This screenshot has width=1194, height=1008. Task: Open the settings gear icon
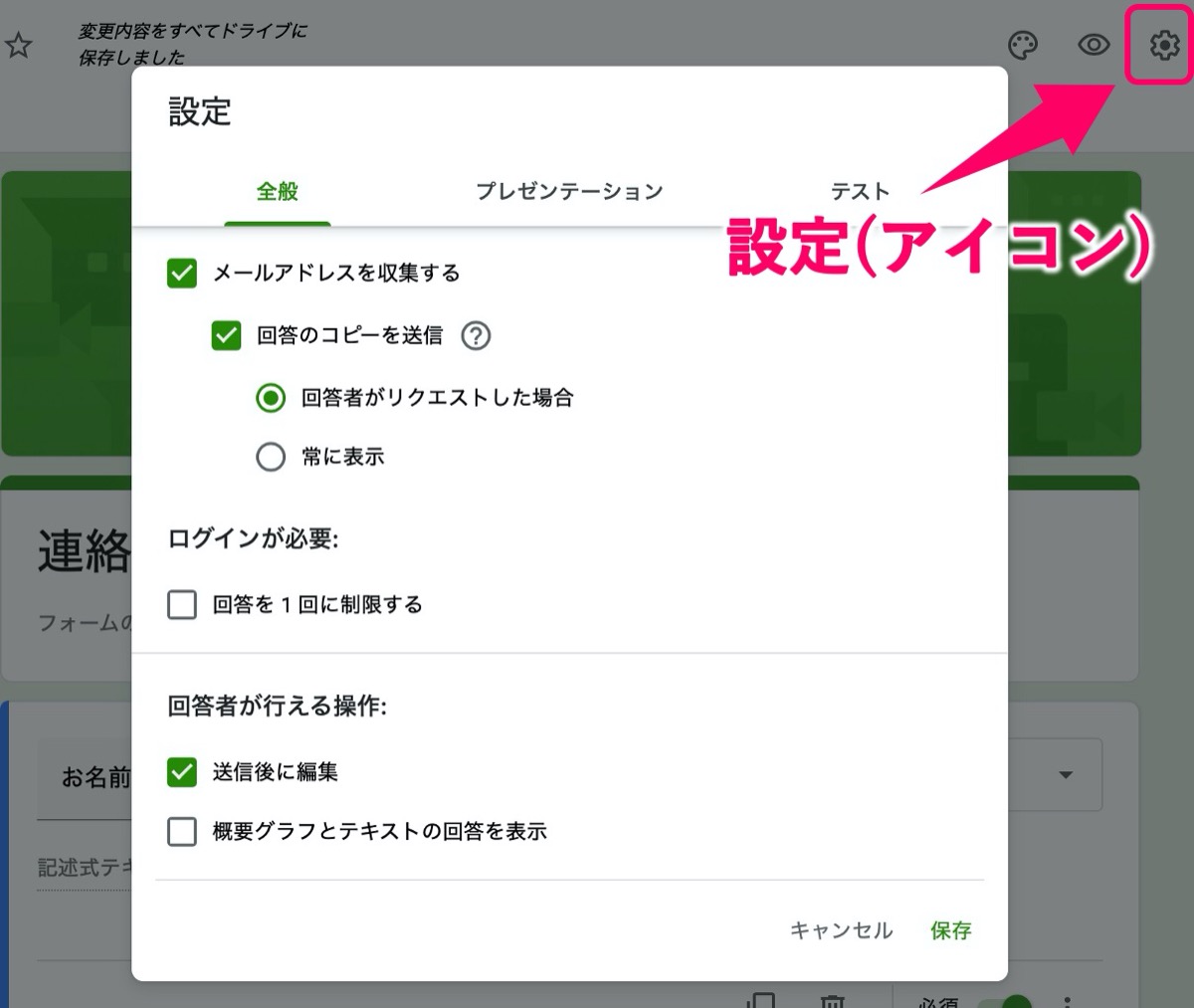pyautogui.click(x=1163, y=45)
